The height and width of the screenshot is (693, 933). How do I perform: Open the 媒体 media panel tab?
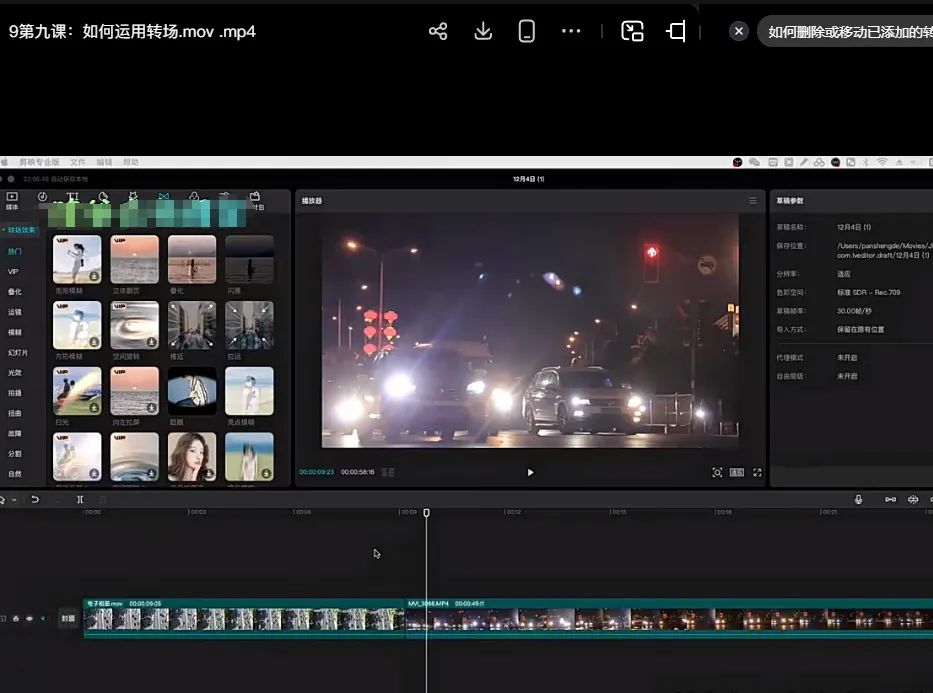[12, 200]
